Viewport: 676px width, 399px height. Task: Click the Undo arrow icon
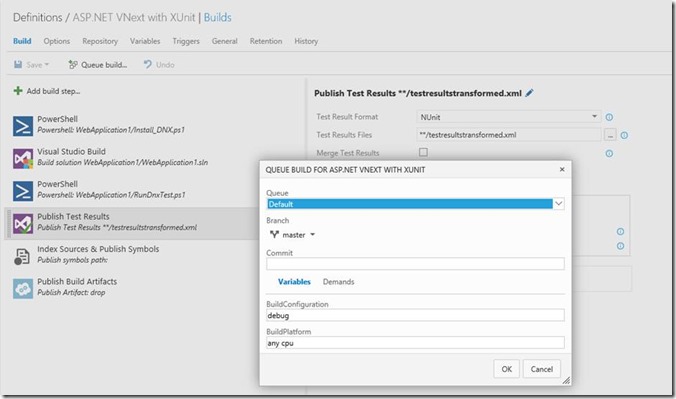click(148, 65)
